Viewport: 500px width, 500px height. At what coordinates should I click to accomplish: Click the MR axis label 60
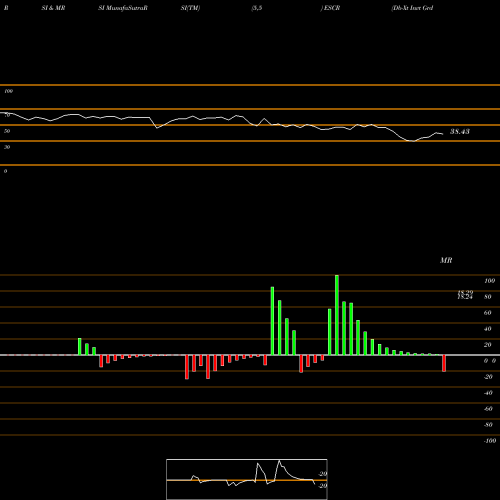click(488, 313)
